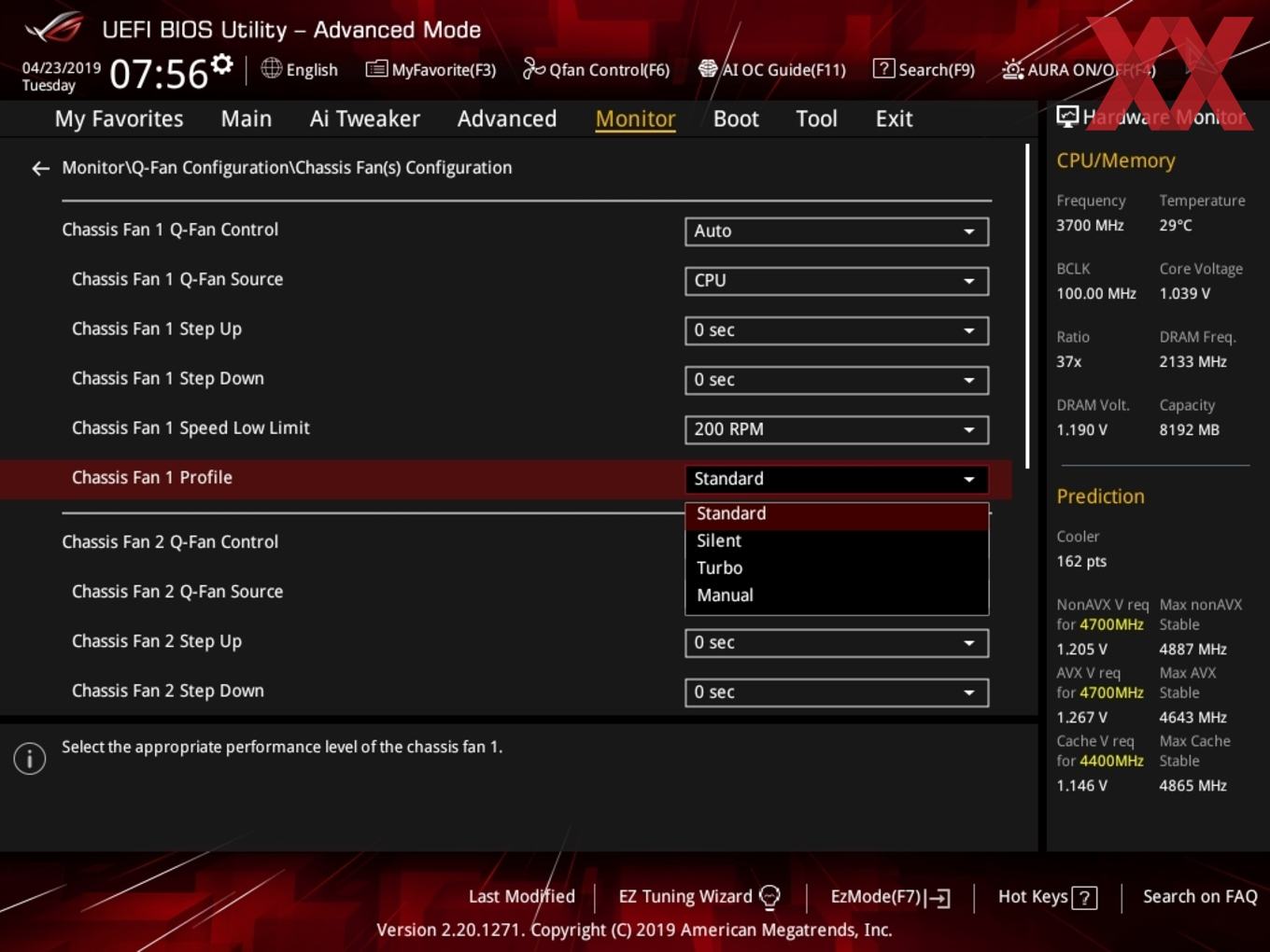Open MyFavorite(F3) list icon
The width and height of the screenshot is (1270, 952).
(376, 69)
